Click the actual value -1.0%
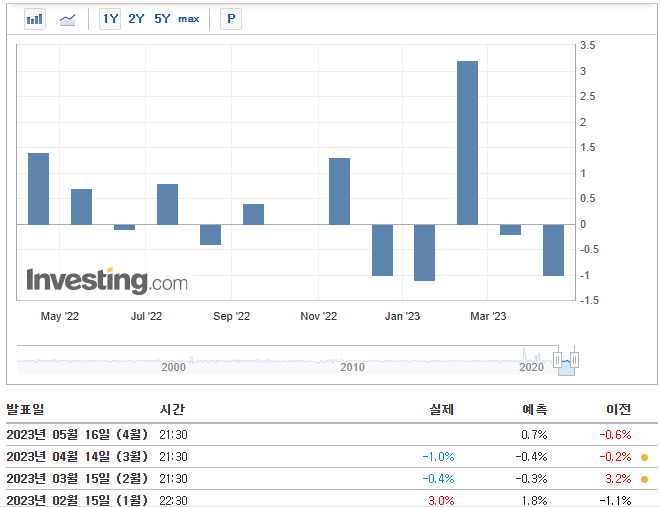 click(x=438, y=457)
